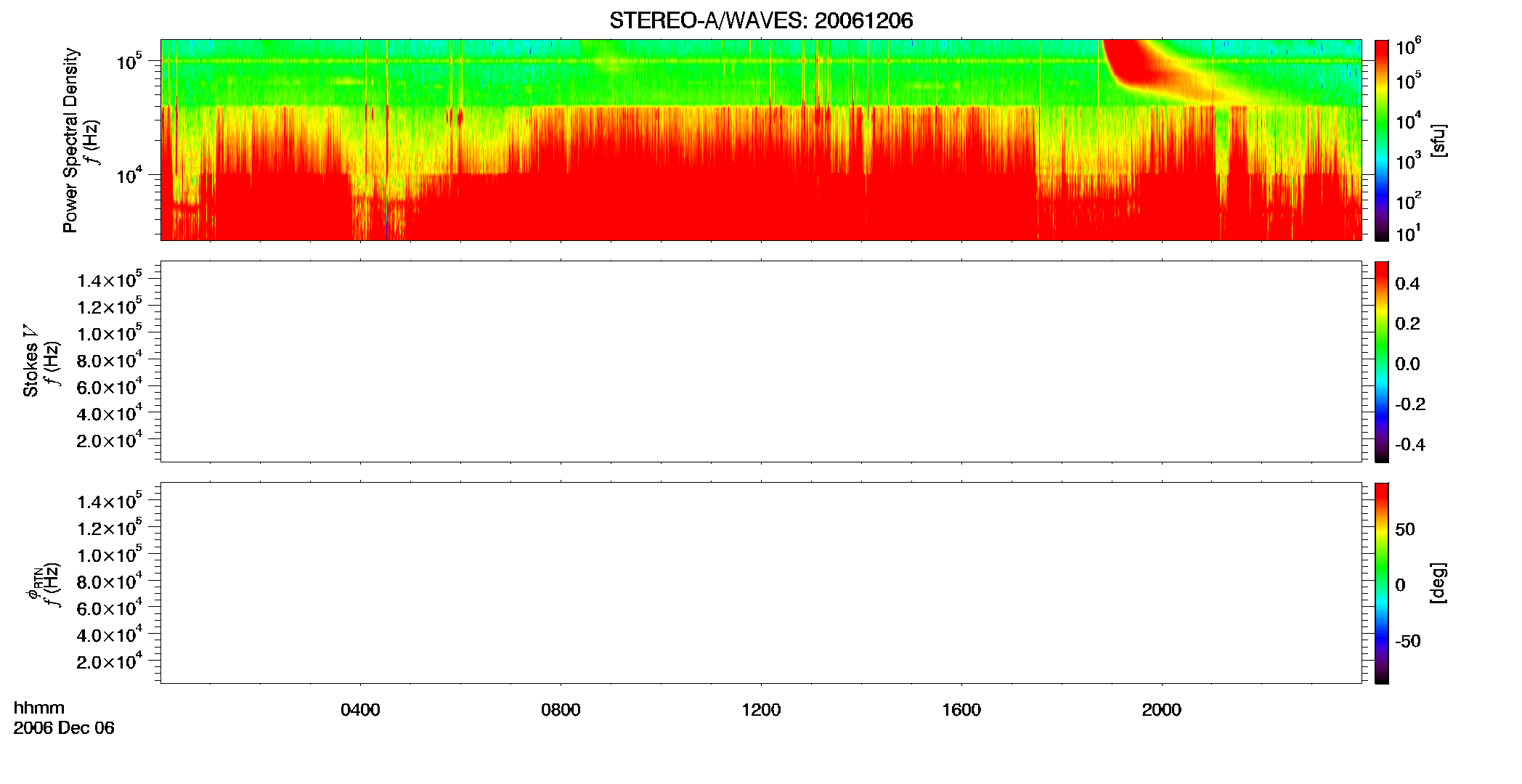Click the 1.4×10^5 tick in Stokes V panel

coord(110,279)
